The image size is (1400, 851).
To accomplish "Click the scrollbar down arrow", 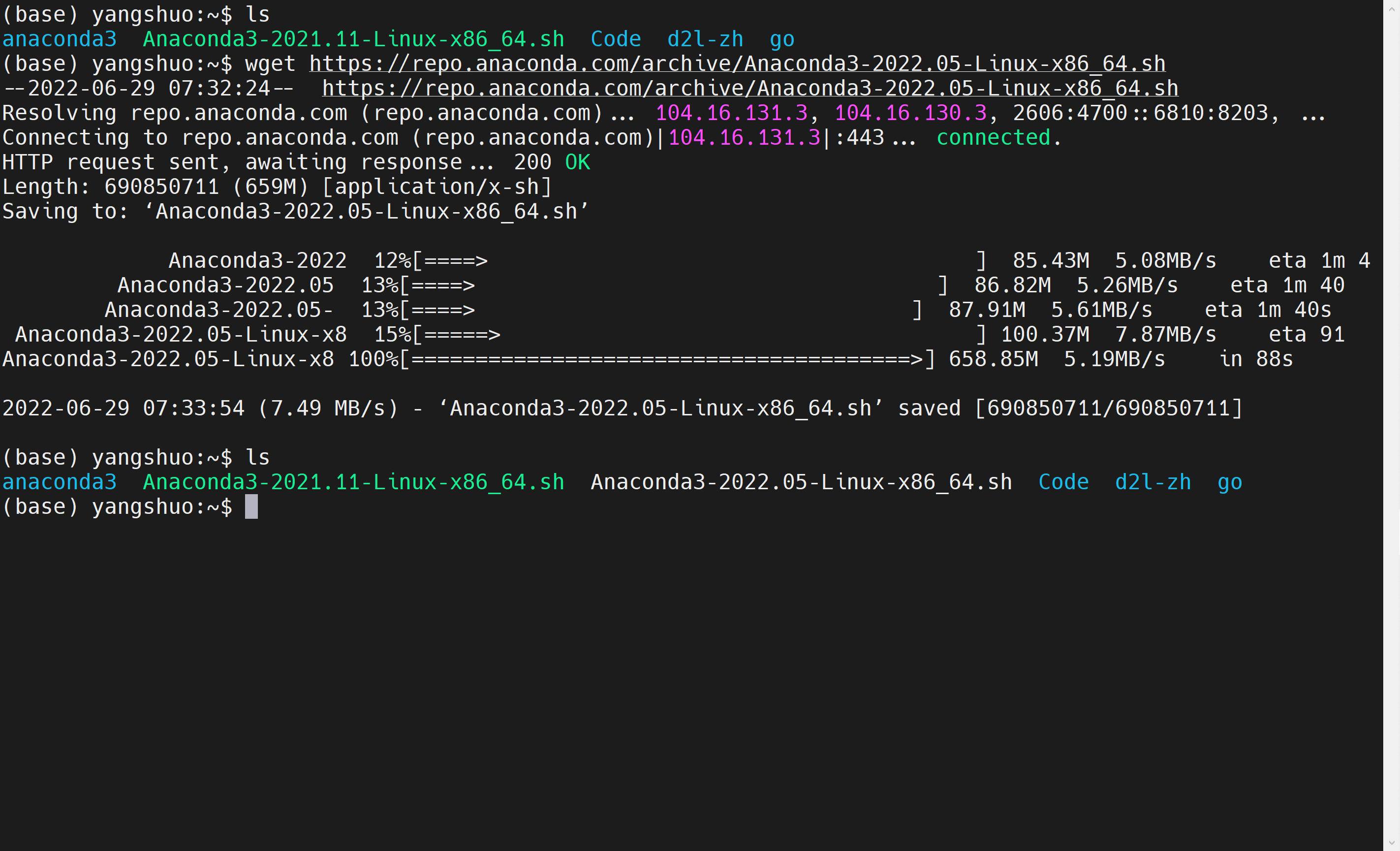I will pyautogui.click(x=1392, y=843).
